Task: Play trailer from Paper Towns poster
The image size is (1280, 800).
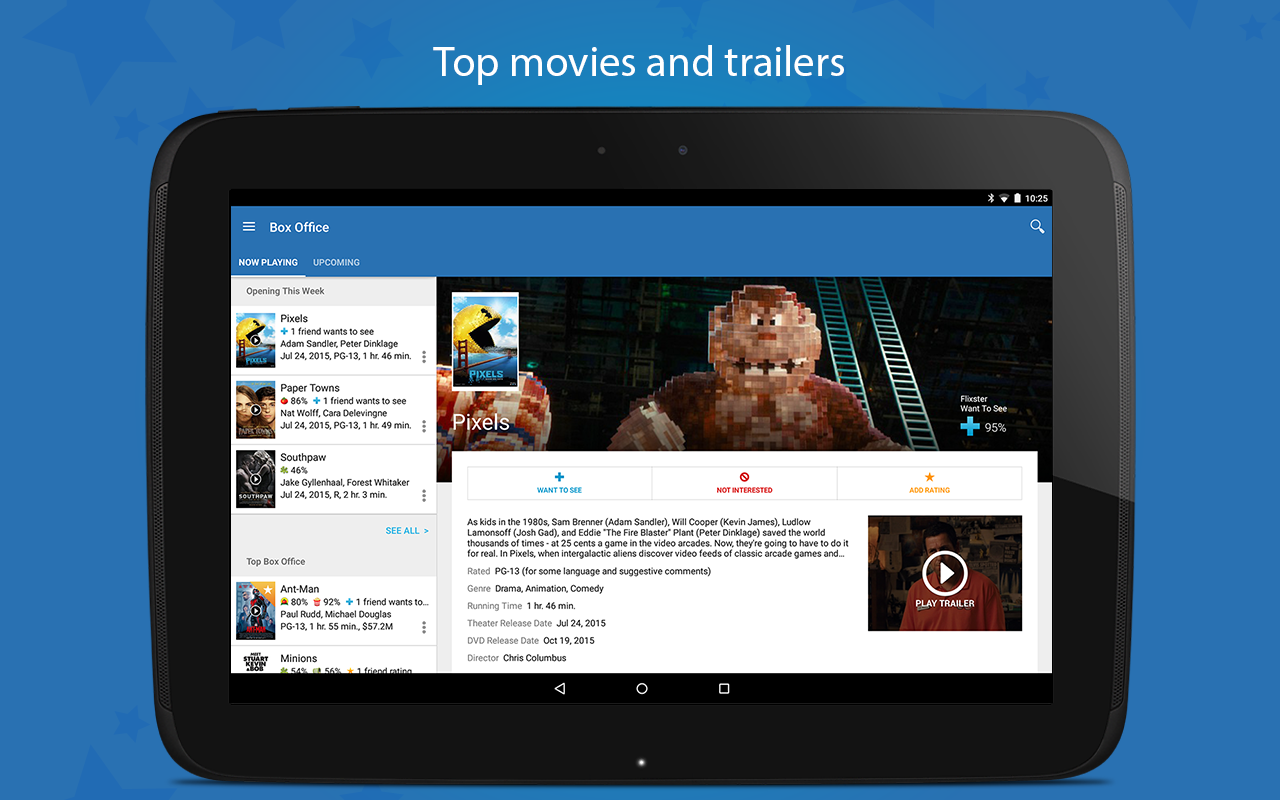Action: [256, 409]
